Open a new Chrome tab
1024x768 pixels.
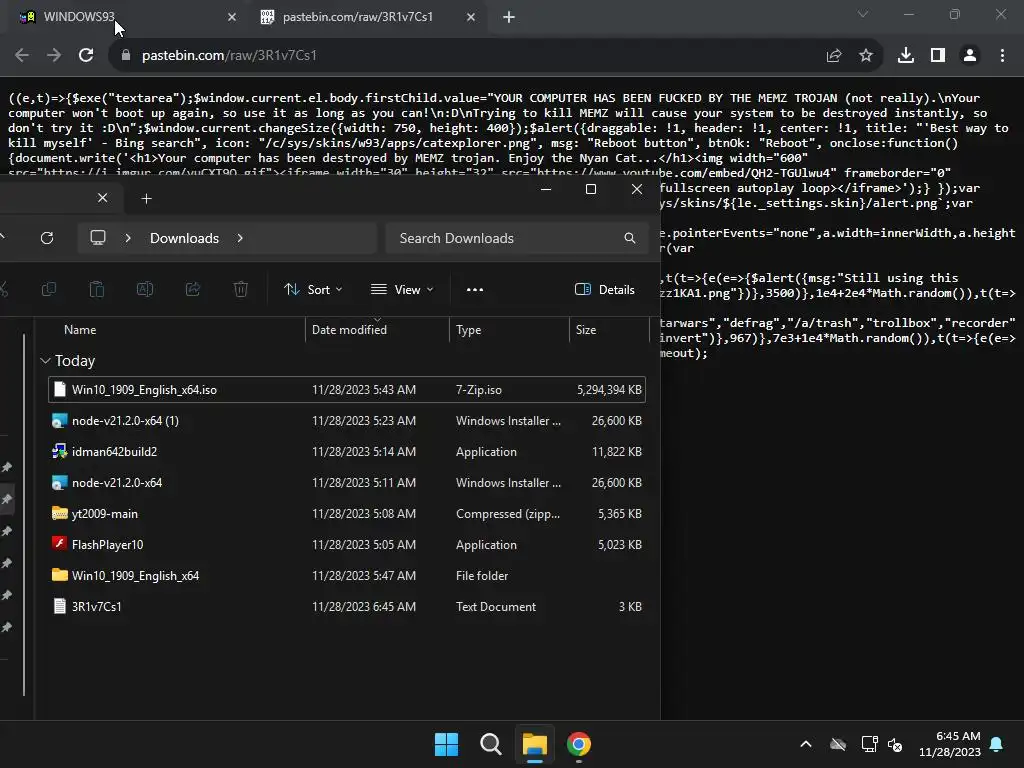pyautogui.click(x=509, y=17)
